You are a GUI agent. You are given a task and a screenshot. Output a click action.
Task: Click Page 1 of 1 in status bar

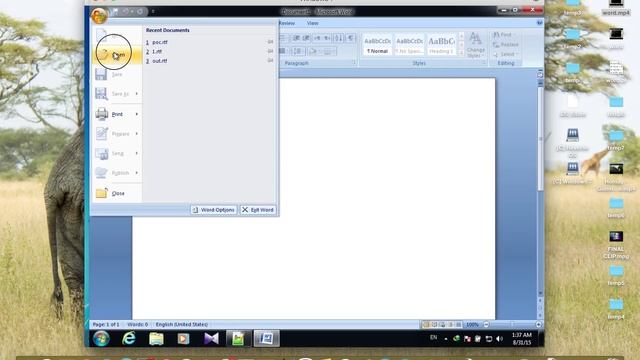(x=106, y=324)
